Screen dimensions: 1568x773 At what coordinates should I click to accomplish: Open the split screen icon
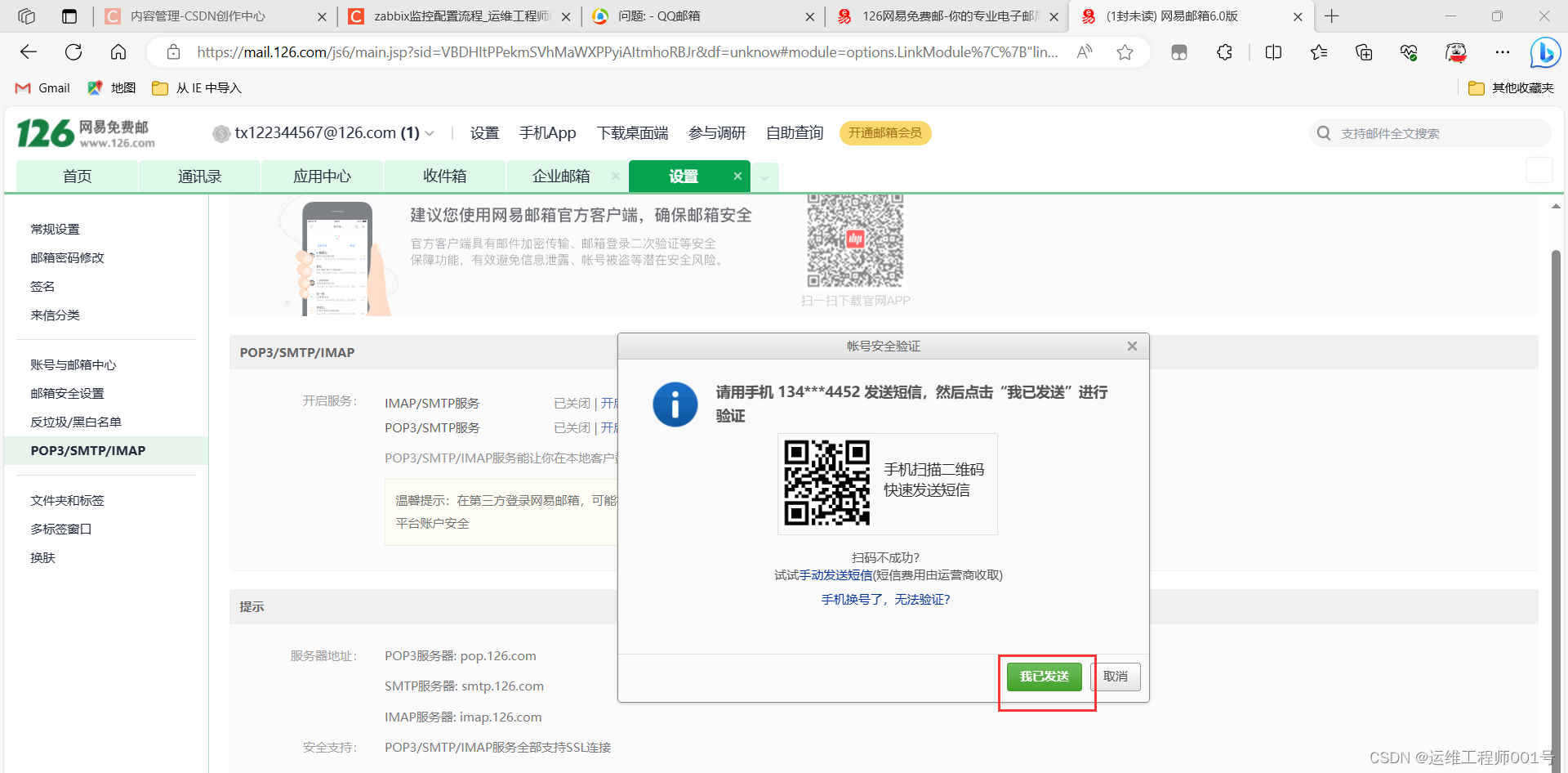[x=1273, y=52]
